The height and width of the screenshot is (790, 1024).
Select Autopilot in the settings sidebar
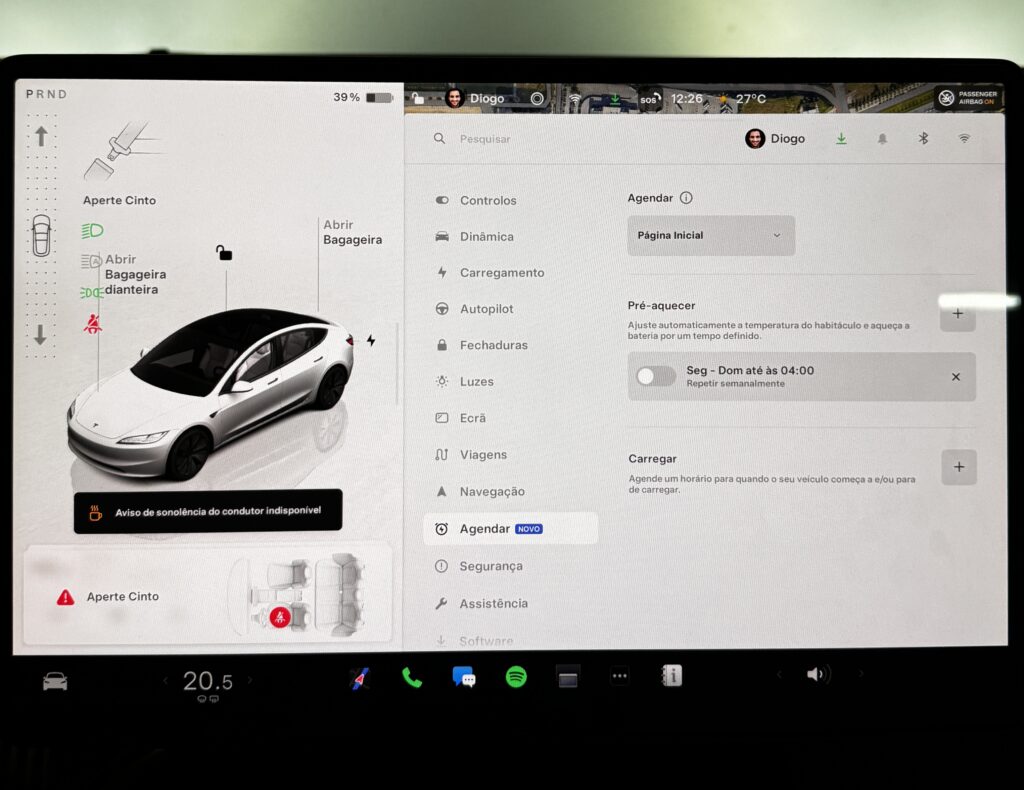point(486,309)
